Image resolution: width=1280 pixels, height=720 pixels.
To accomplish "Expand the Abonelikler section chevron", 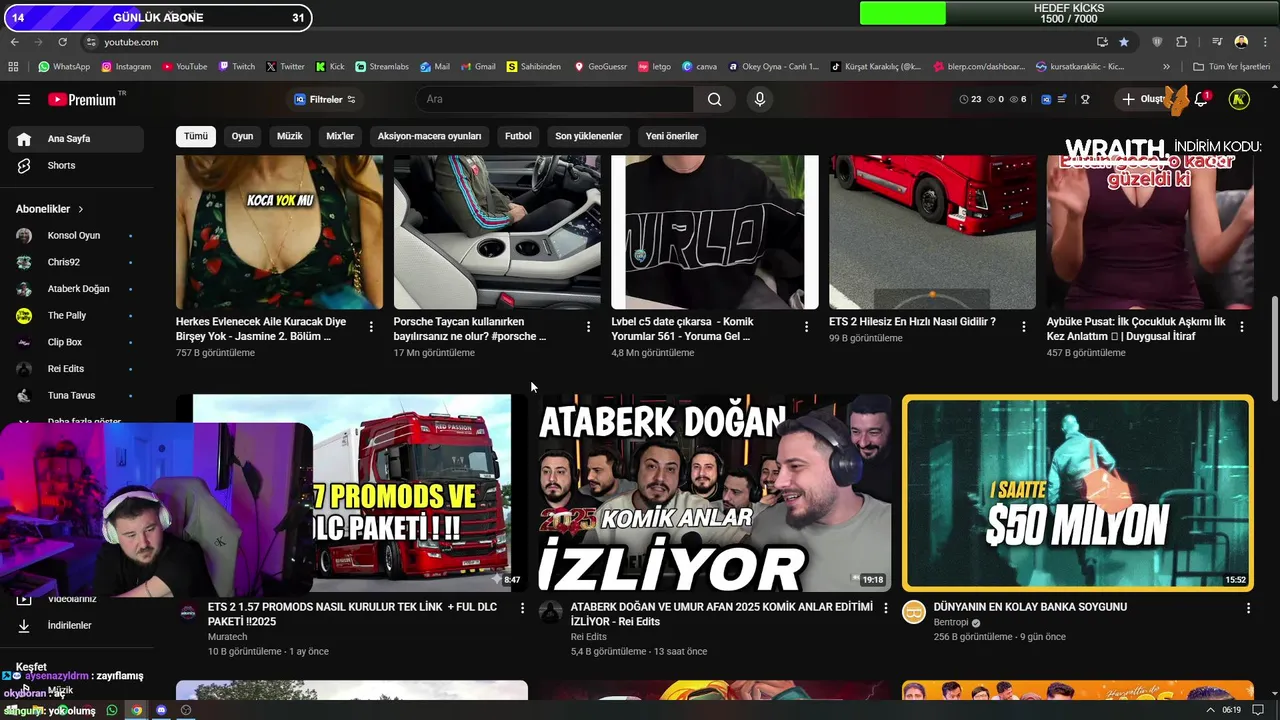I will tap(81, 209).
